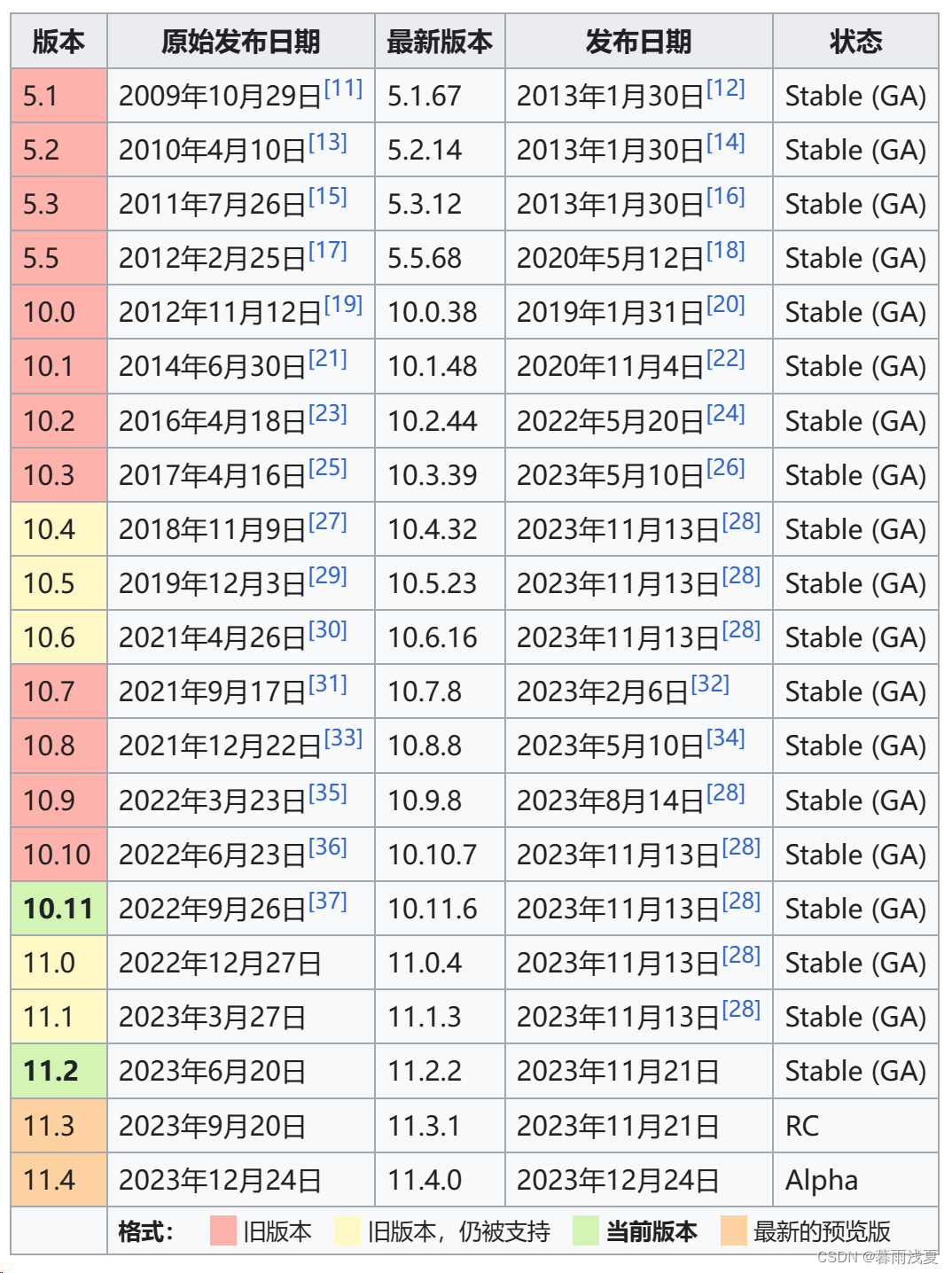Select the bold 10.11 version cell
The height and width of the screenshot is (1273, 952).
[59, 909]
